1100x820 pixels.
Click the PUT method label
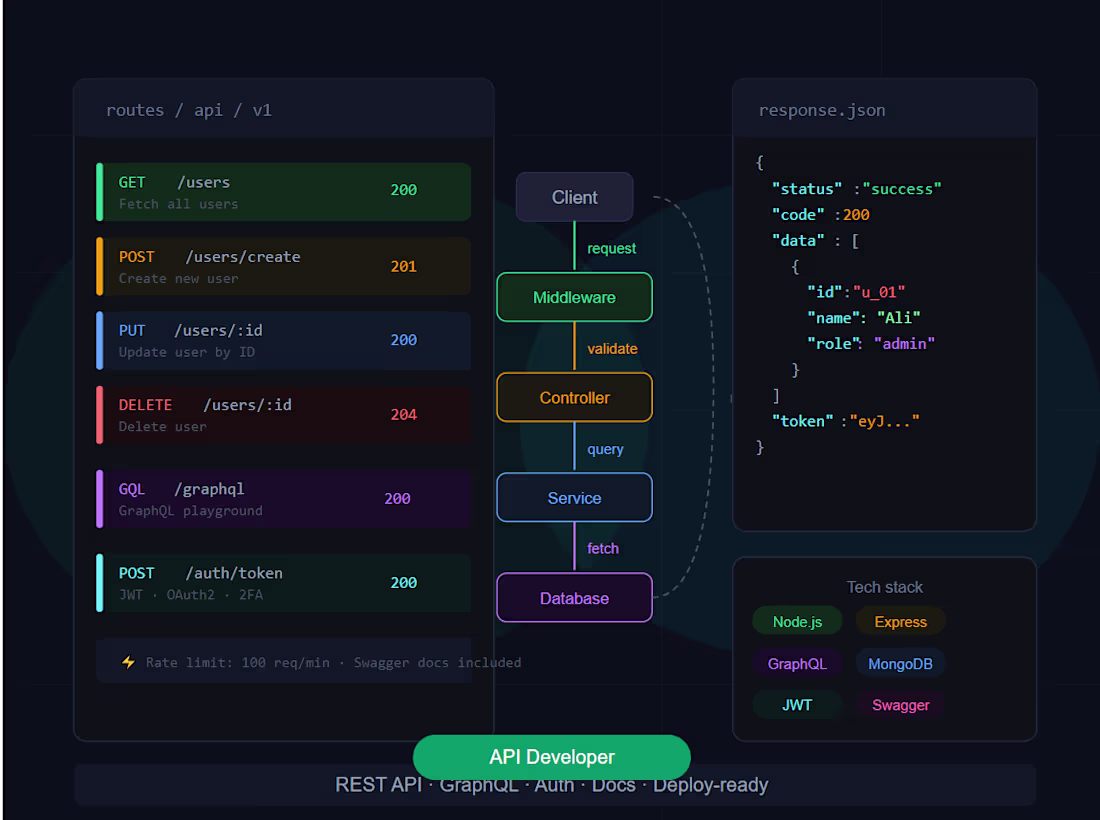(132, 330)
